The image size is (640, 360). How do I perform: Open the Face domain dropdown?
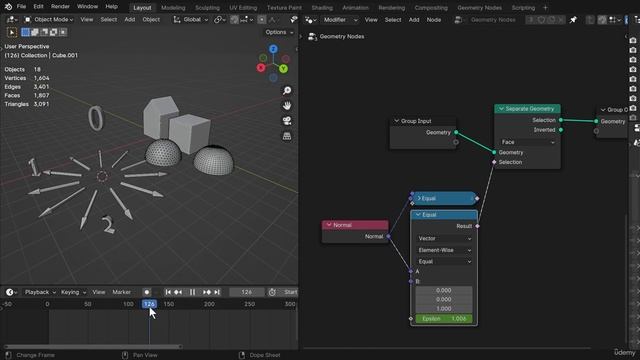(x=528, y=142)
